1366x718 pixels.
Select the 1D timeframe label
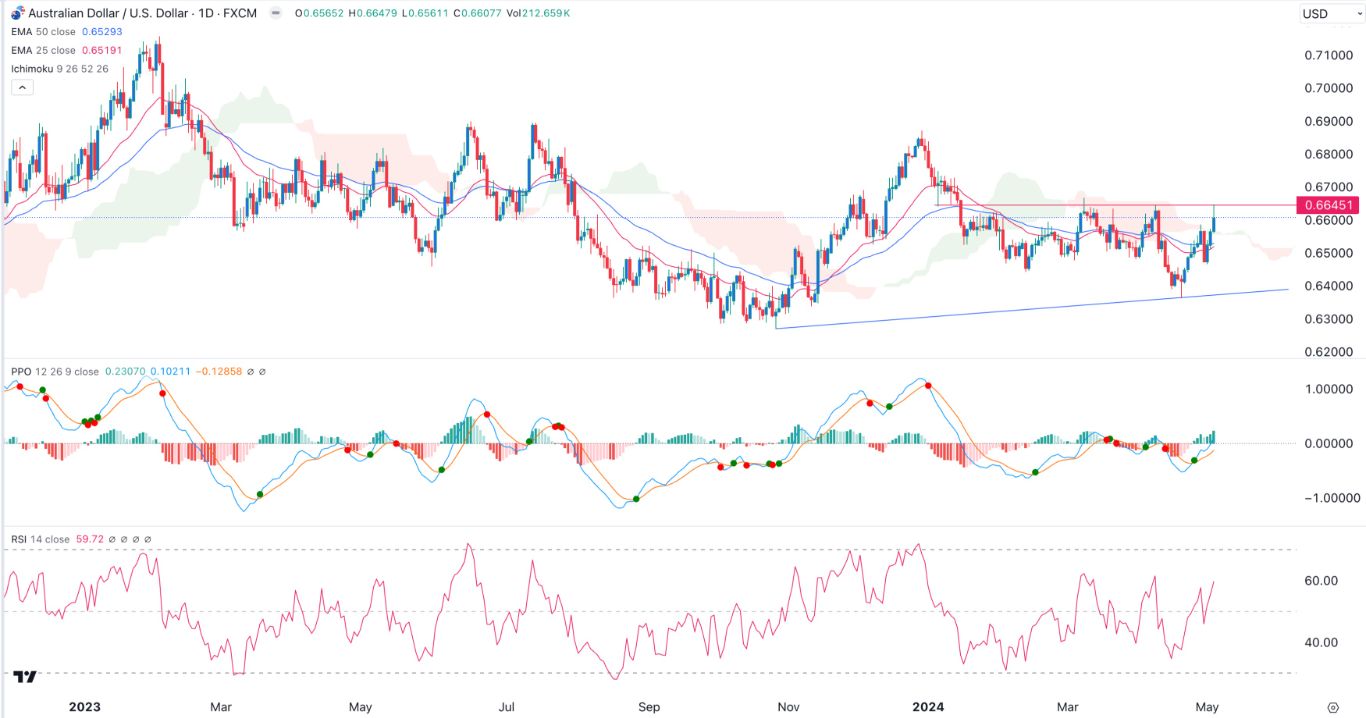pyautogui.click(x=205, y=13)
